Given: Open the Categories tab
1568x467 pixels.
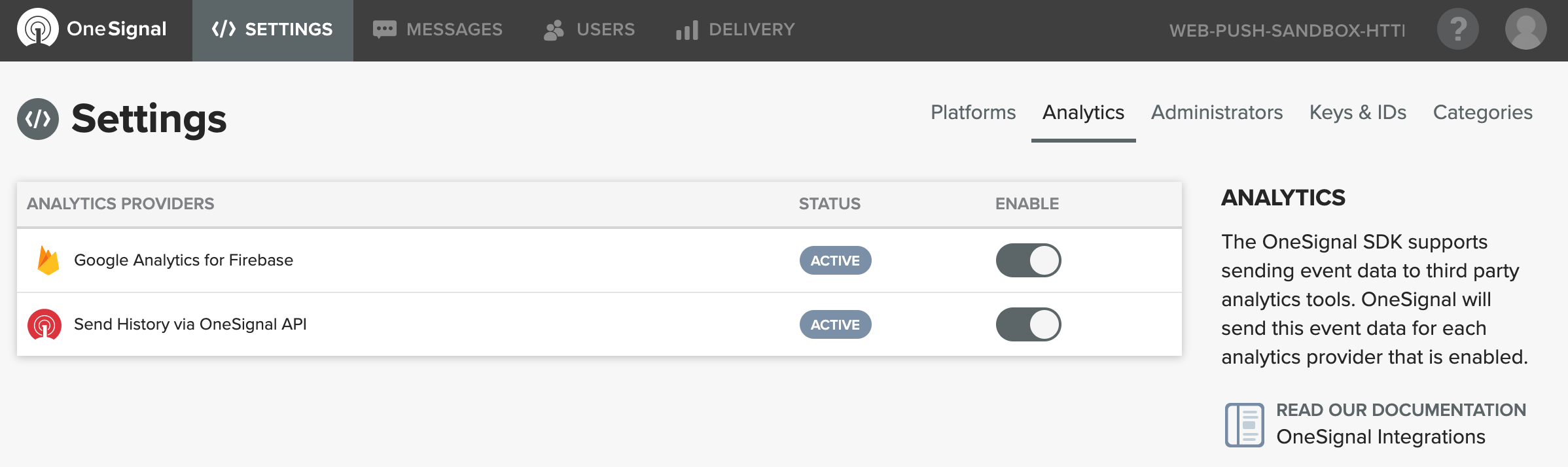Looking at the screenshot, I should click(1482, 112).
